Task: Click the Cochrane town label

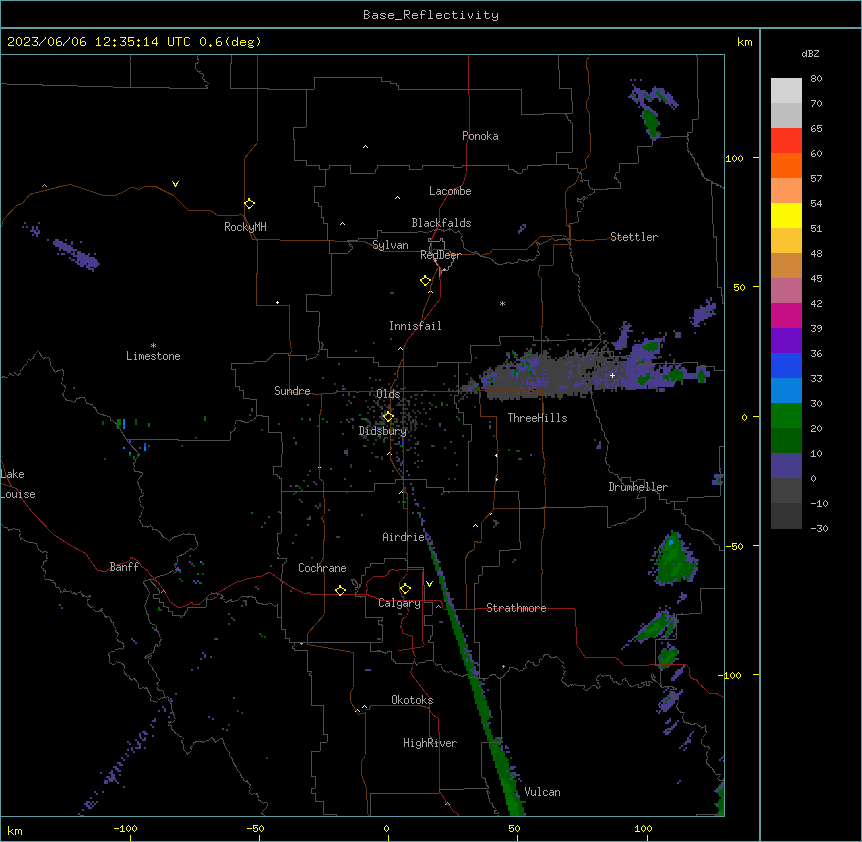Action: (x=322, y=568)
